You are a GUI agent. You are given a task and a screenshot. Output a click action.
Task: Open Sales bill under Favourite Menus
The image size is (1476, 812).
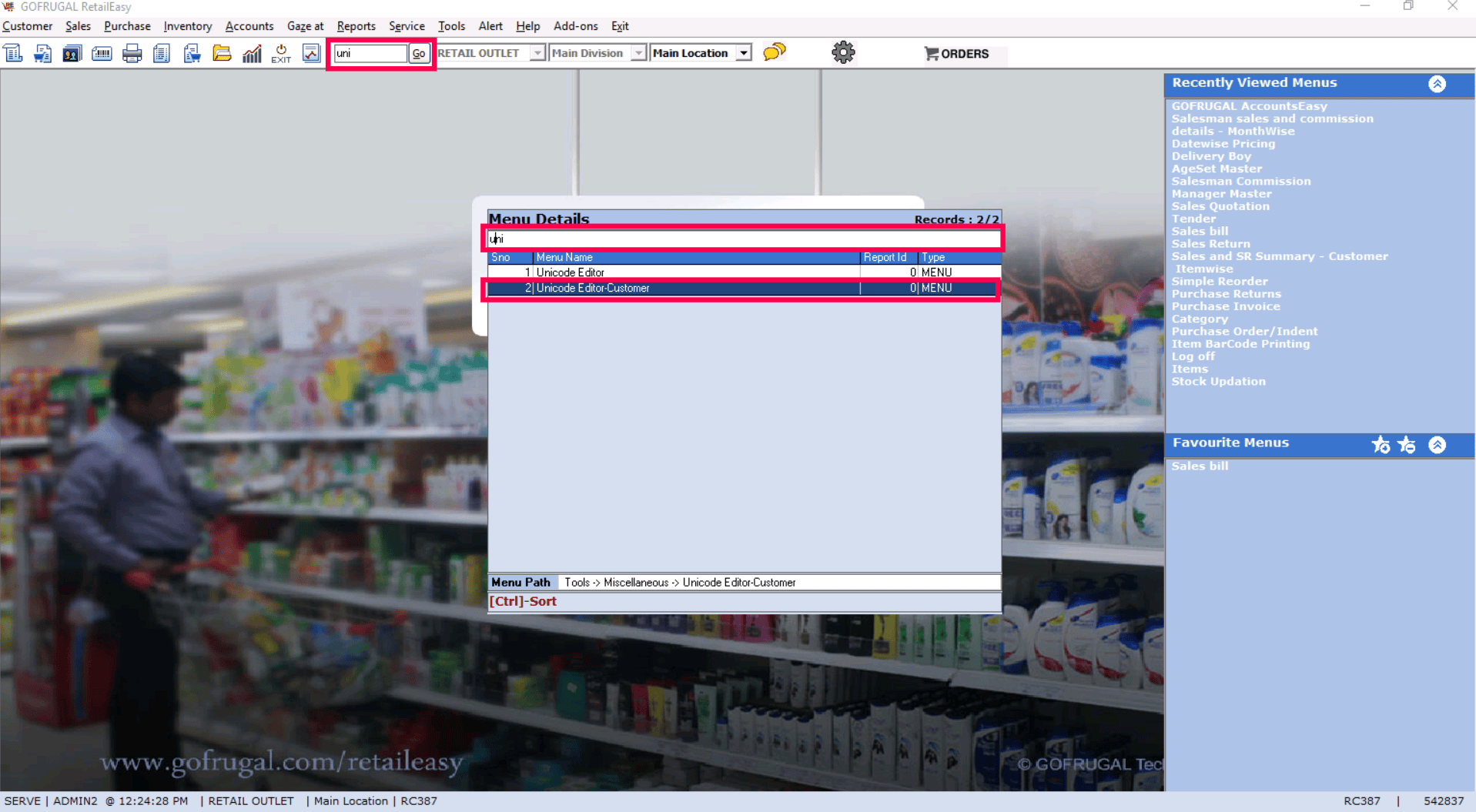tap(1200, 466)
